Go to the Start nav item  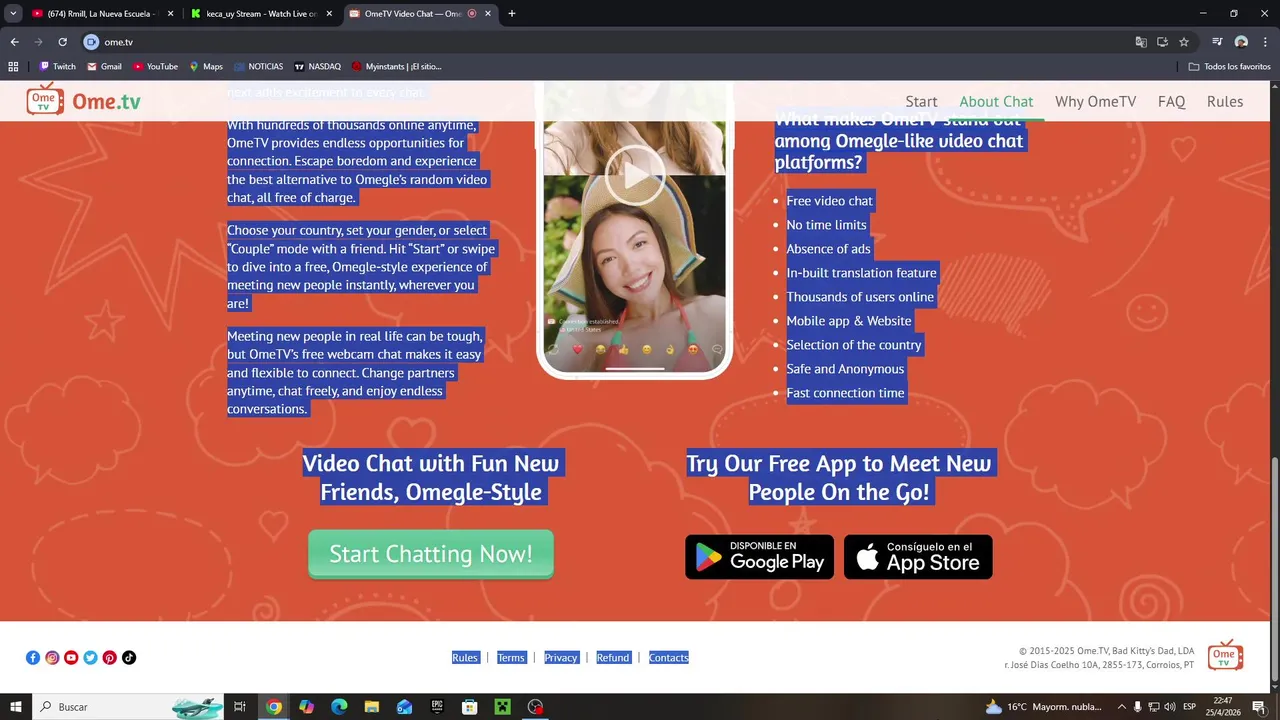[921, 102]
